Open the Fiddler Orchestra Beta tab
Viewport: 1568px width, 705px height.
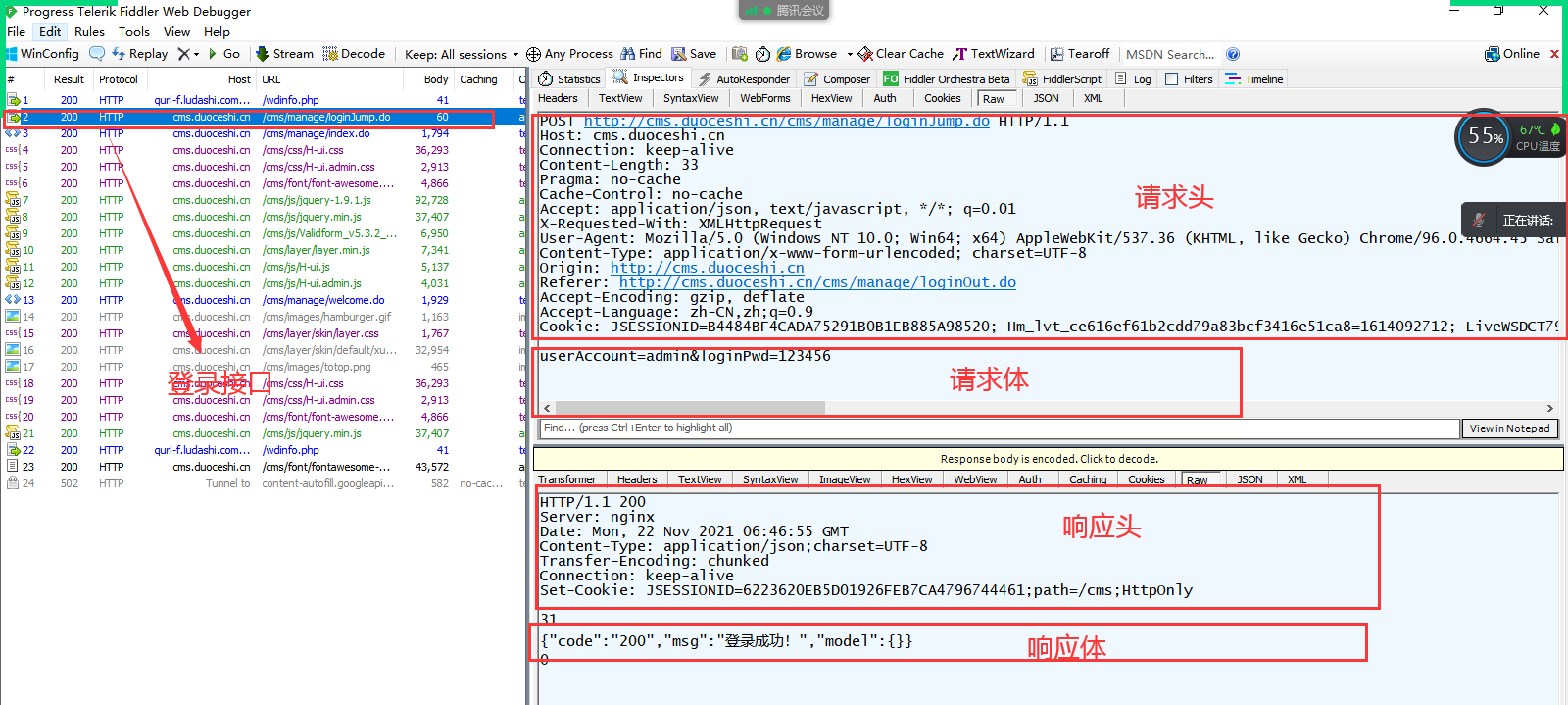947,79
